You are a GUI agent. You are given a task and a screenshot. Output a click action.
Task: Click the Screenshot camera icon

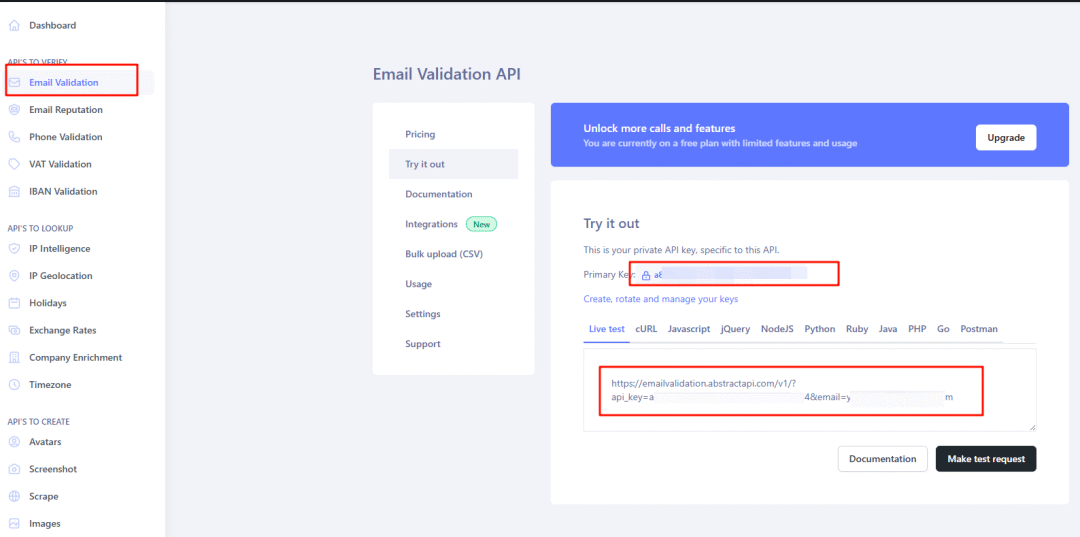14,469
